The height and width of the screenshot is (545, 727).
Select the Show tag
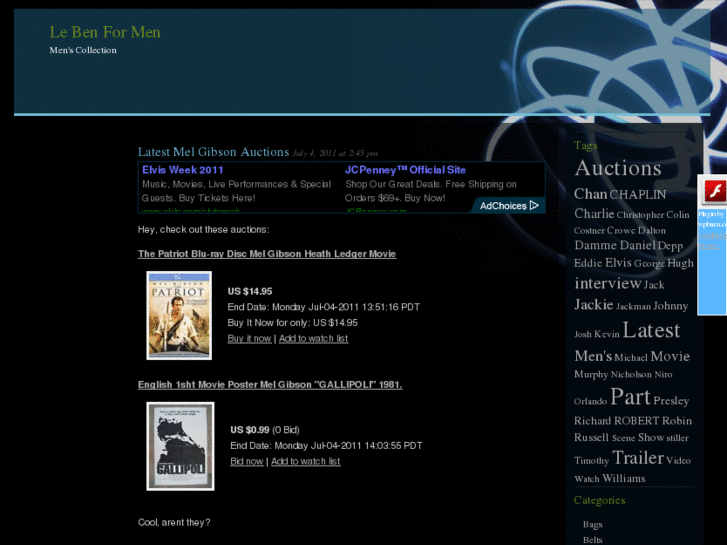point(651,437)
